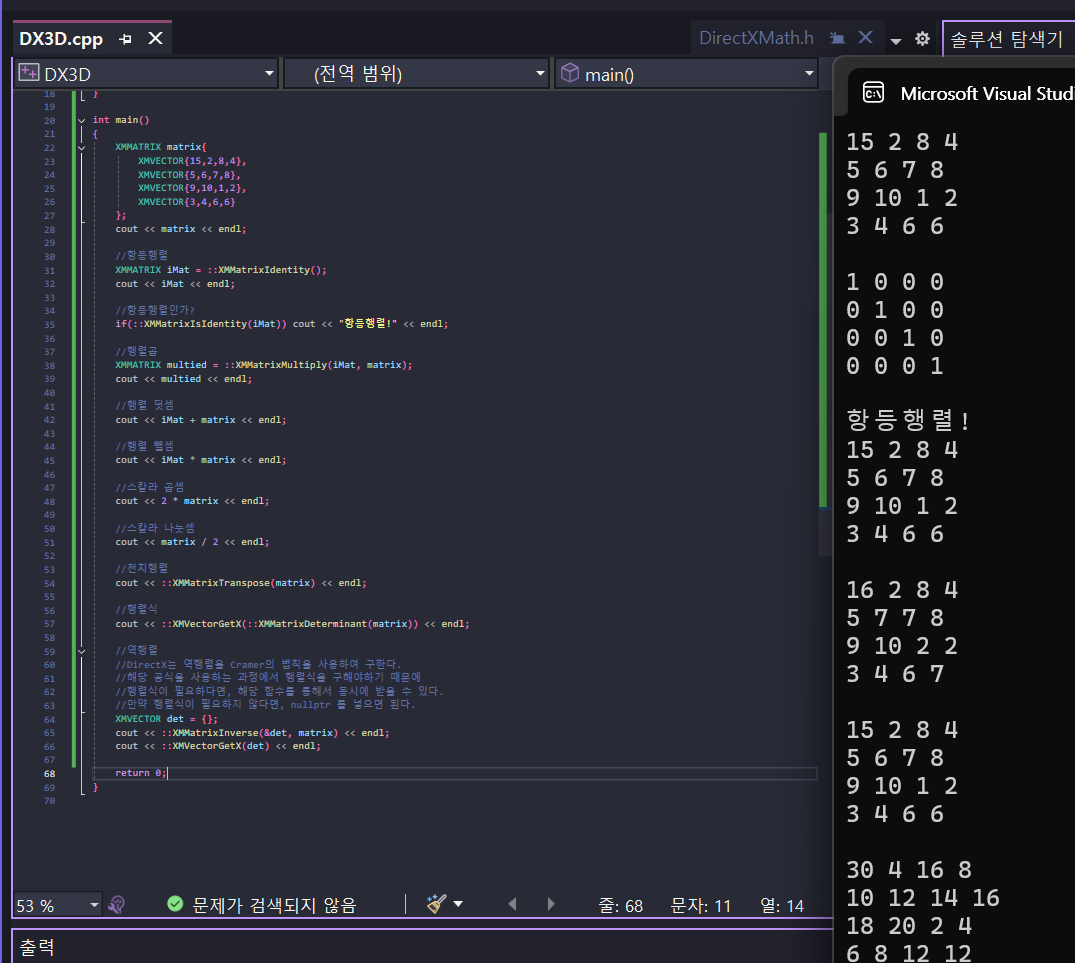Switch to 솔루션 탐색기 tab
The height and width of the screenshot is (963, 1075).
tap(1006, 39)
